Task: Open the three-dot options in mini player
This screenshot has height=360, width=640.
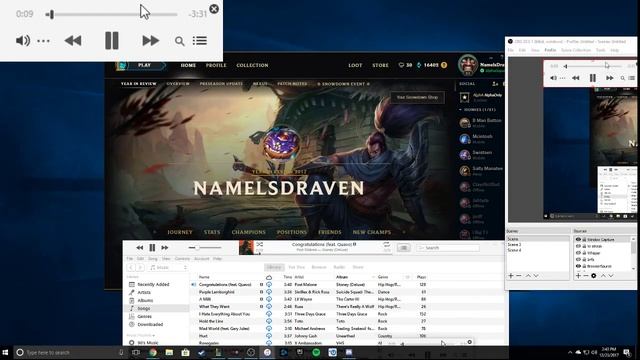Action: pyautogui.click(x=43, y=41)
